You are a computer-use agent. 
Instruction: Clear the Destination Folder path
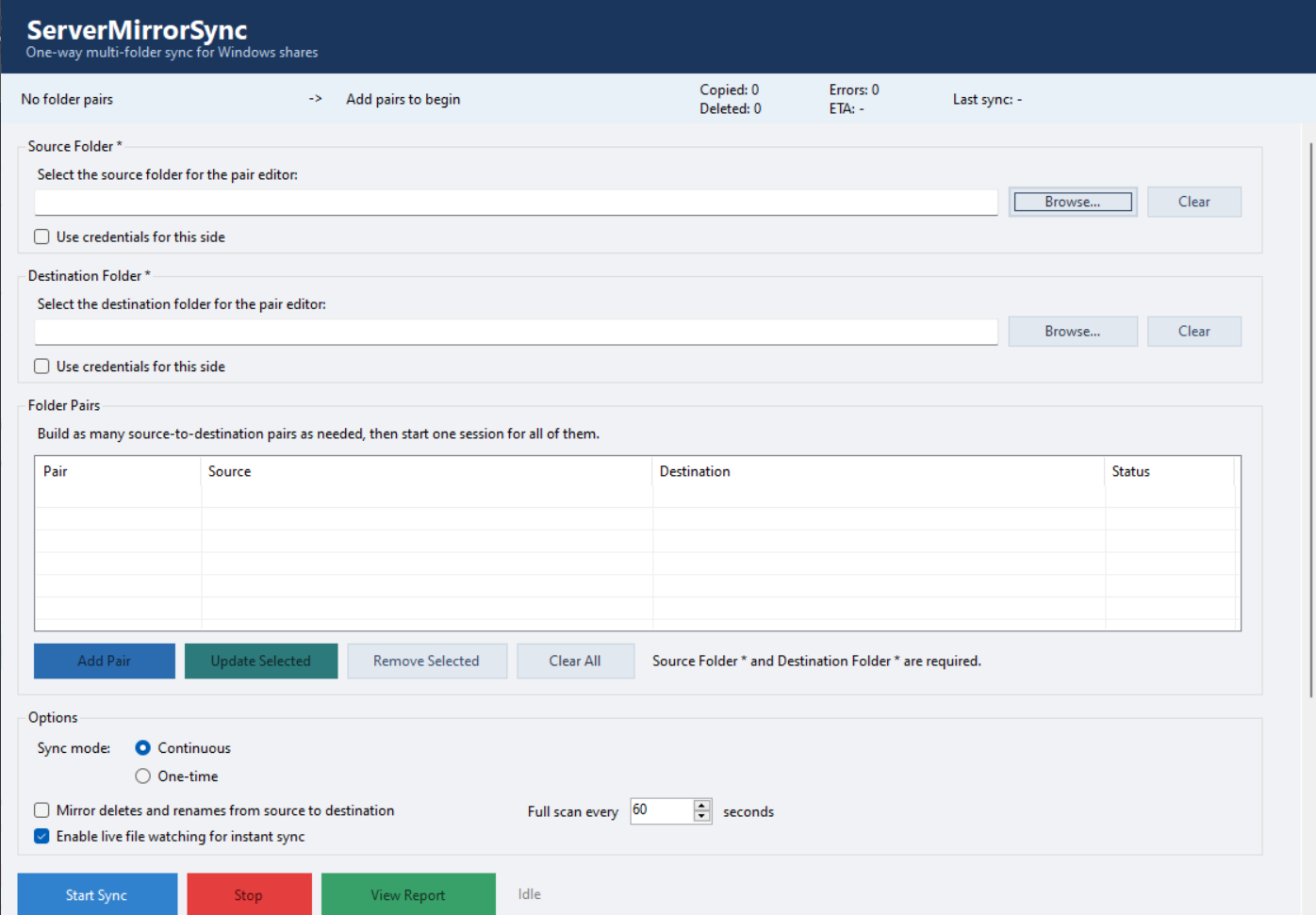click(x=1193, y=332)
